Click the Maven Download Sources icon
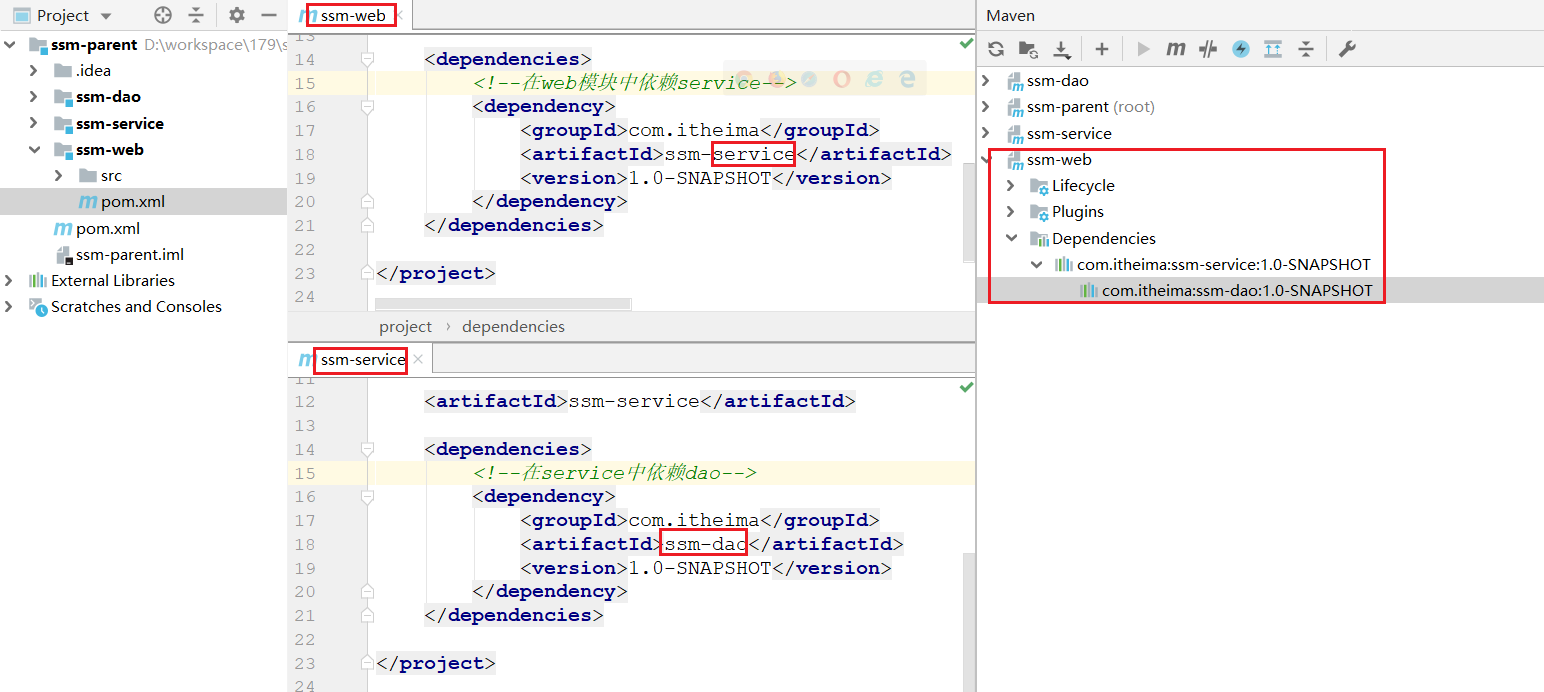This screenshot has height=692, width=1544. pos(1061,49)
